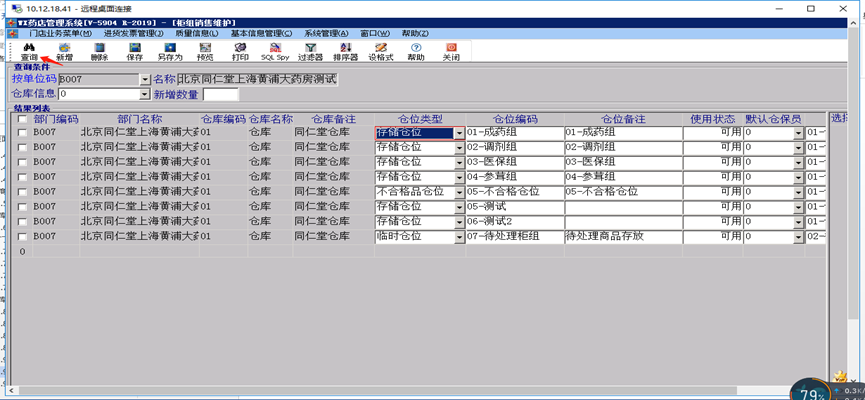The height and width of the screenshot is (400, 865).
Task: Open 仓位类型 dropdown for 02-调剂组 row
Action: tap(459, 148)
